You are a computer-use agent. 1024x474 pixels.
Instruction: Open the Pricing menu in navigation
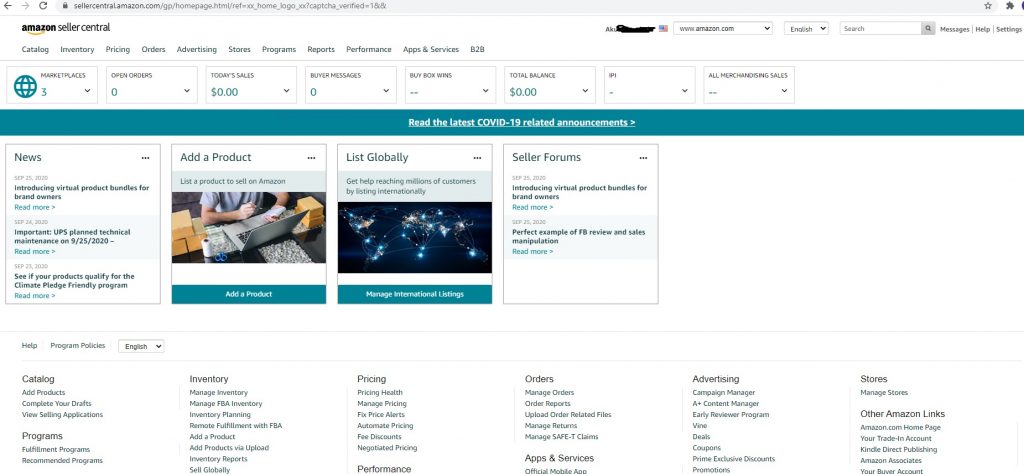118,50
